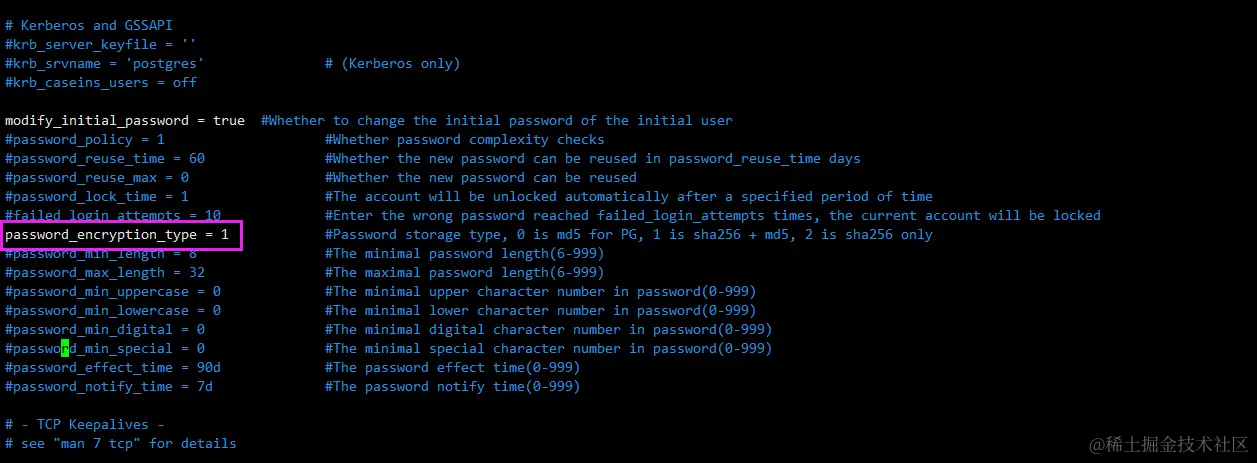This screenshot has width=1257, height=463.
Task: Click the #password_min_lowercase = 0 setting
Action: click(113, 311)
